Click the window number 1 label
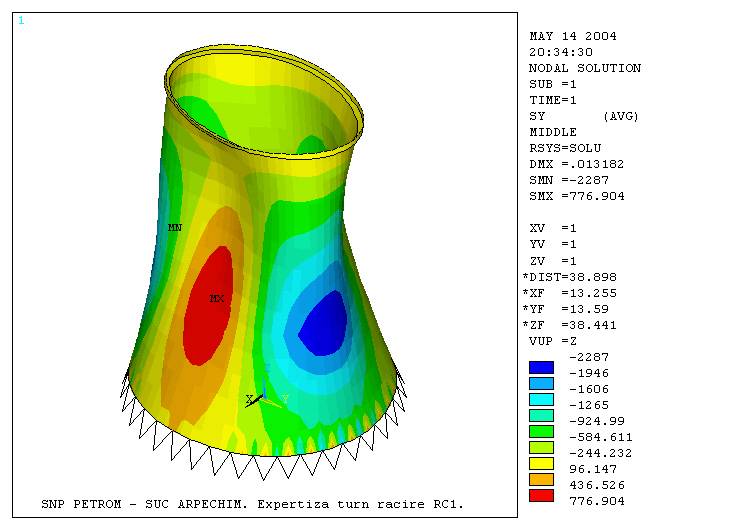Viewport: 744px width, 530px height. click(21, 20)
